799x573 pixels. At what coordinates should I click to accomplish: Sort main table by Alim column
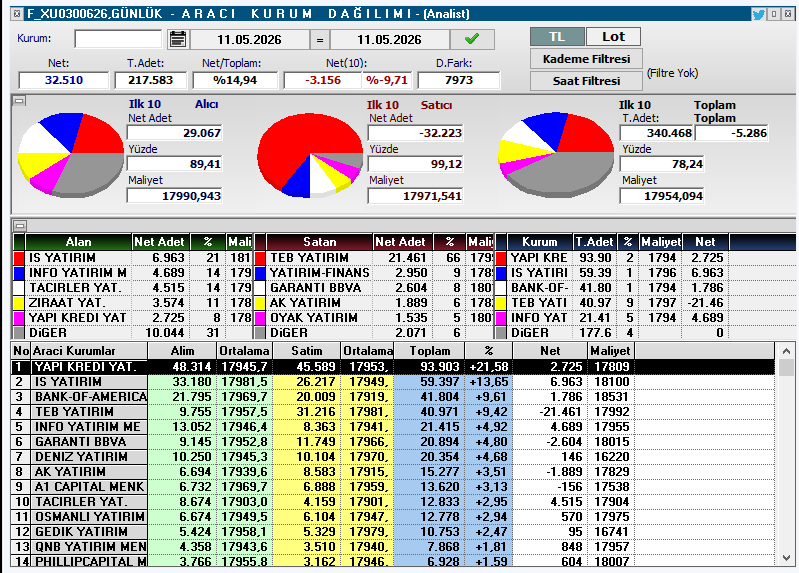point(182,351)
